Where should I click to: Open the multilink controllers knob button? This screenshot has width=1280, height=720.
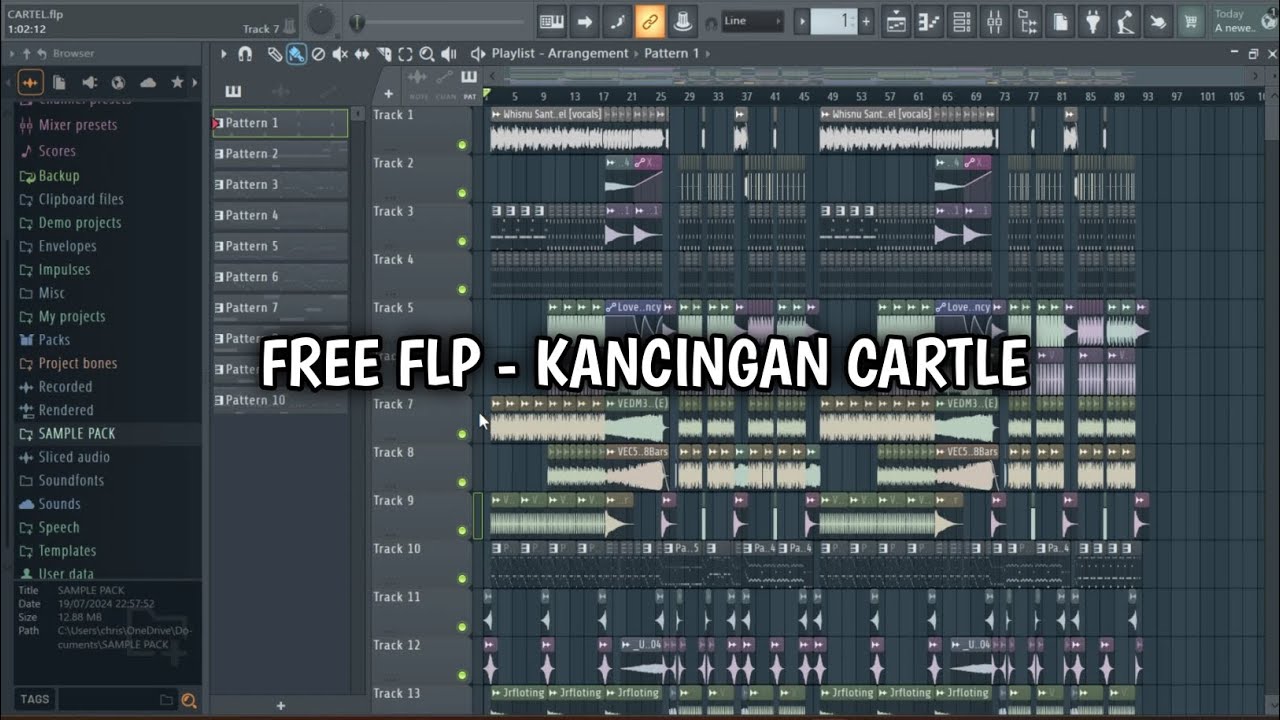(x=683, y=20)
